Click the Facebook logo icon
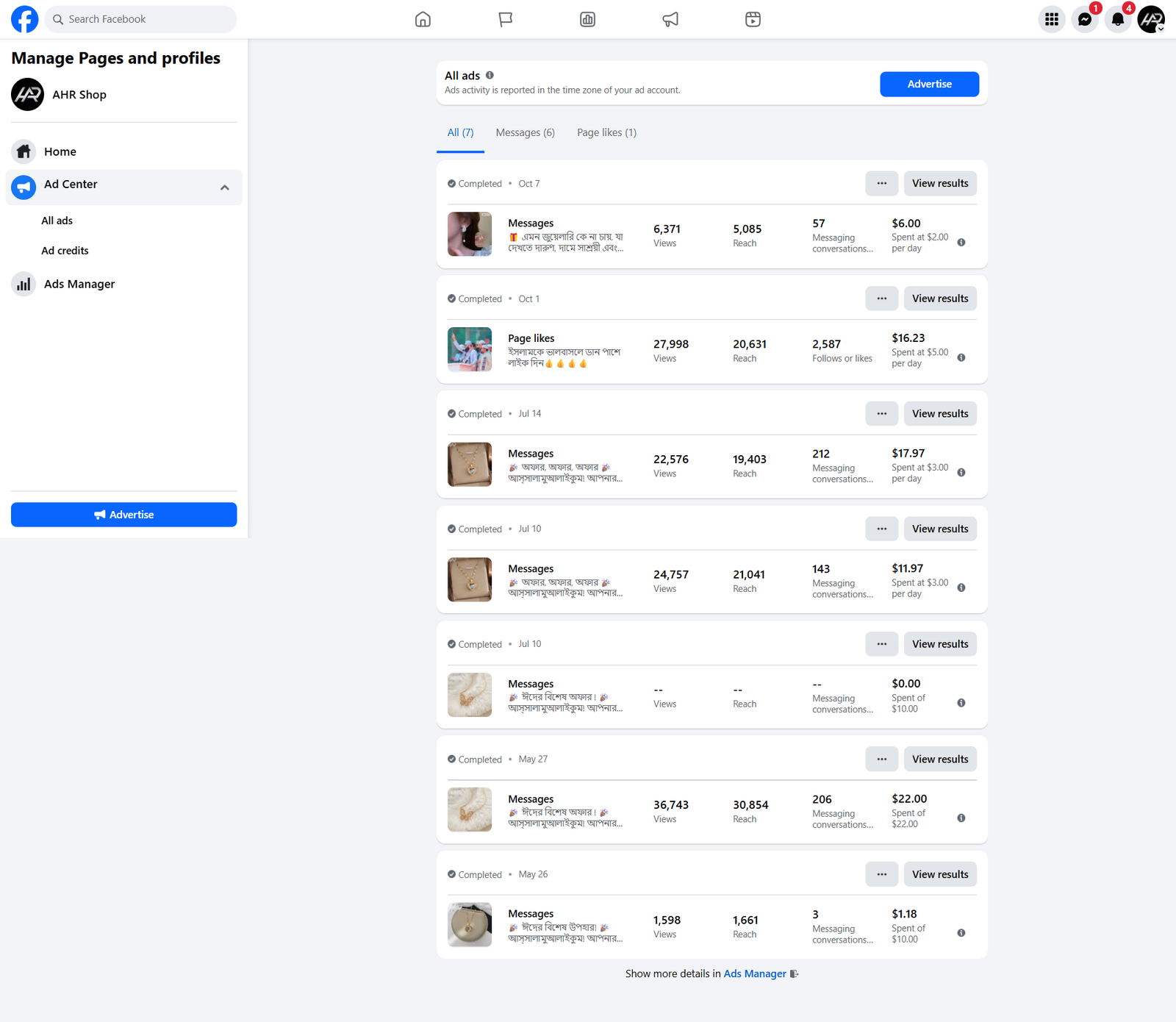1176x1022 pixels. coord(24,19)
